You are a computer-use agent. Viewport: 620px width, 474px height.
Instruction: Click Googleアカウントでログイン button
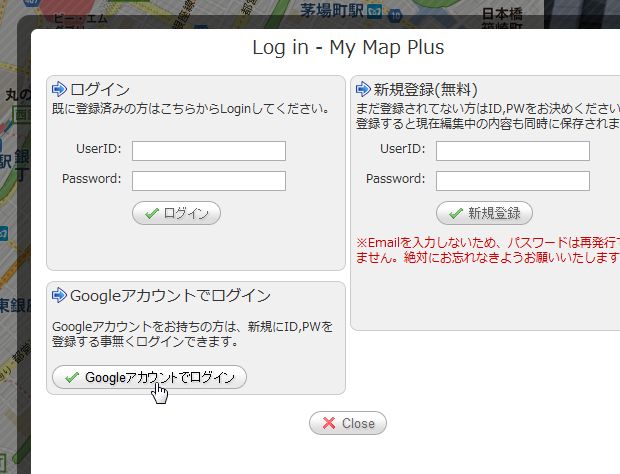click(x=149, y=377)
